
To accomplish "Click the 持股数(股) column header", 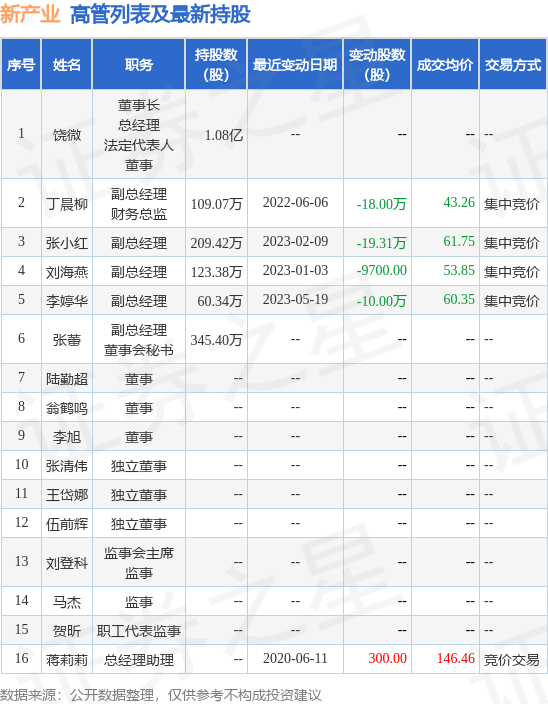I will tap(216, 65).
